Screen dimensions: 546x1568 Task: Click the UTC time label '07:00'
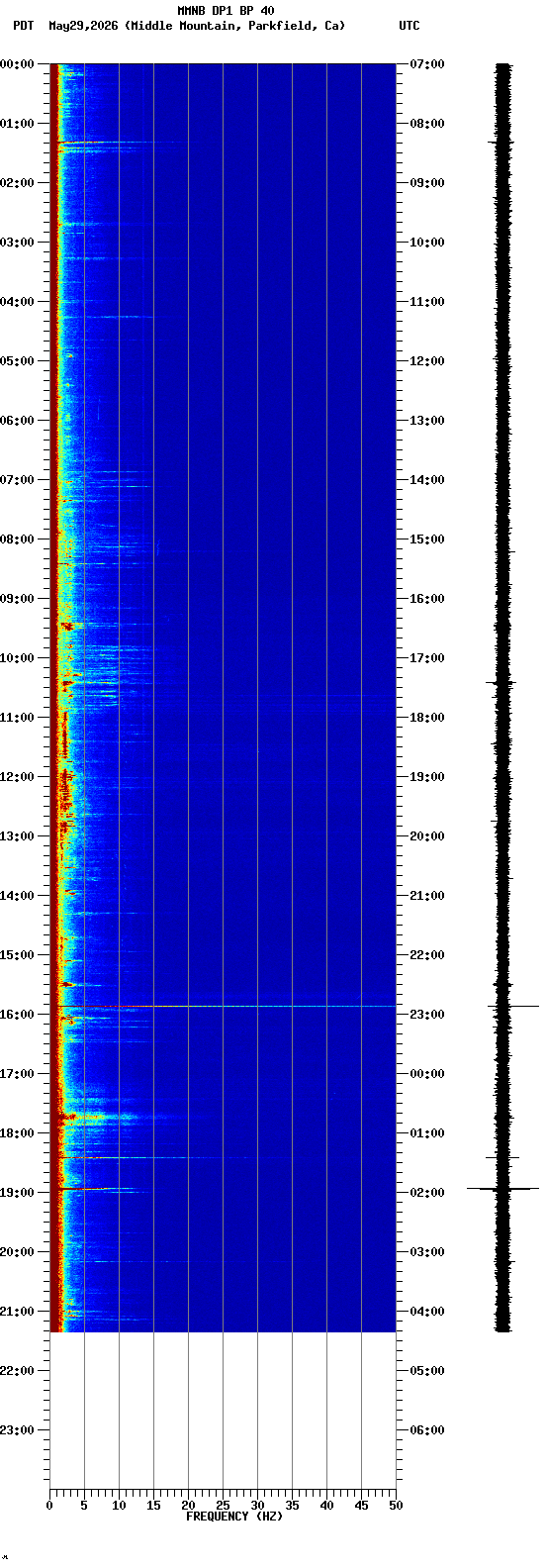427,64
